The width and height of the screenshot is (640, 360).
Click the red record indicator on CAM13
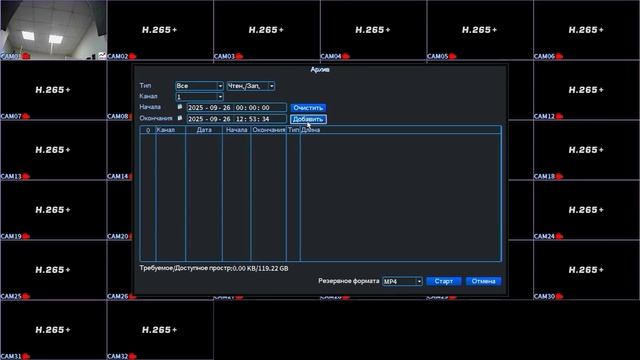pos(27,176)
